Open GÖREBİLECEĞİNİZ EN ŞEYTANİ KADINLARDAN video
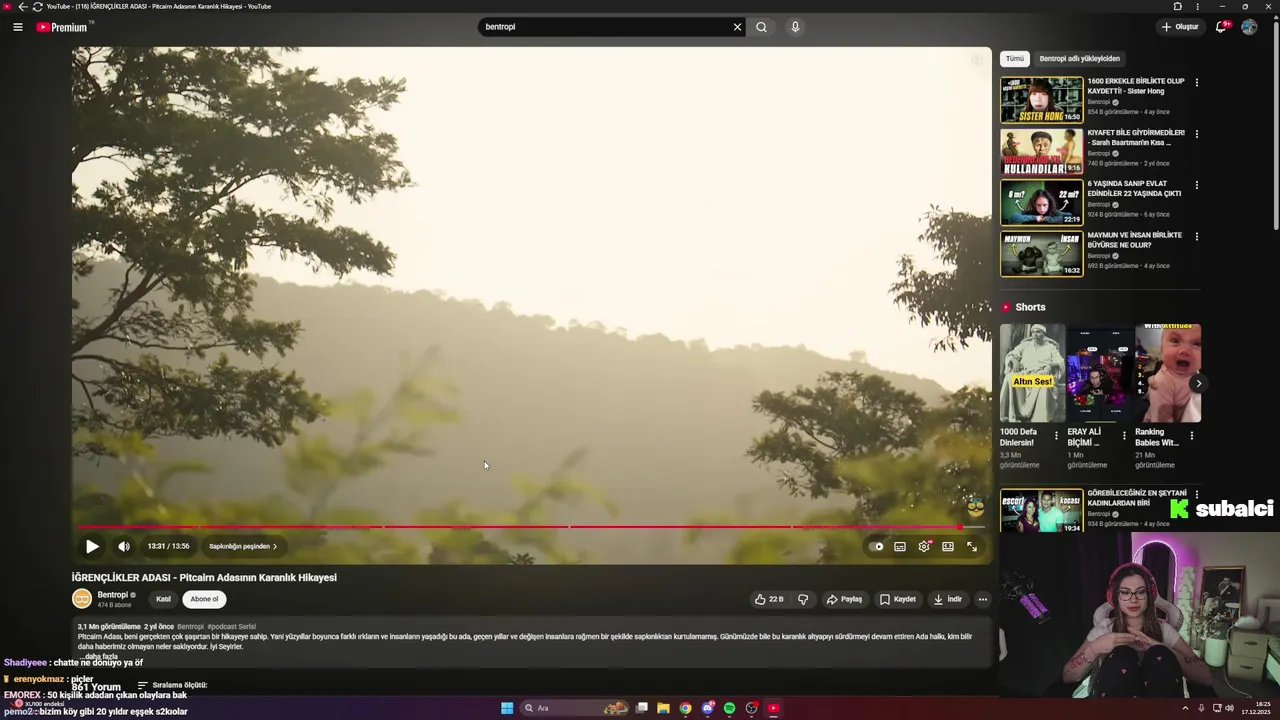The height and width of the screenshot is (720, 1280). coord(1041,510)
